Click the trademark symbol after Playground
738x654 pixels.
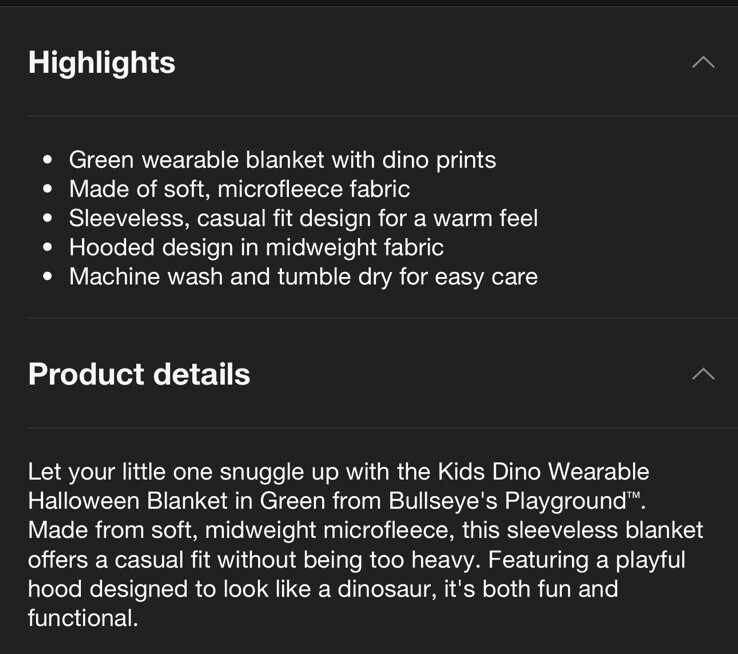(634, 495)
